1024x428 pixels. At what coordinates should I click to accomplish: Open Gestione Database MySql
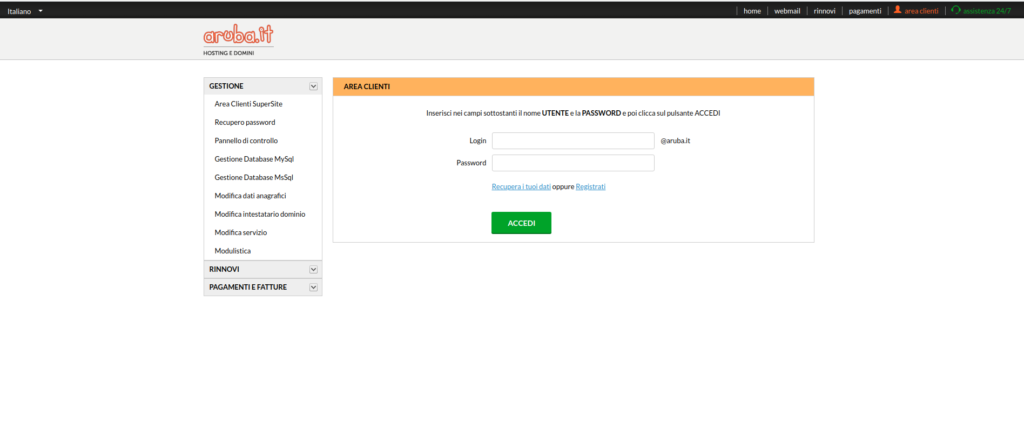[x=254, y=159]
